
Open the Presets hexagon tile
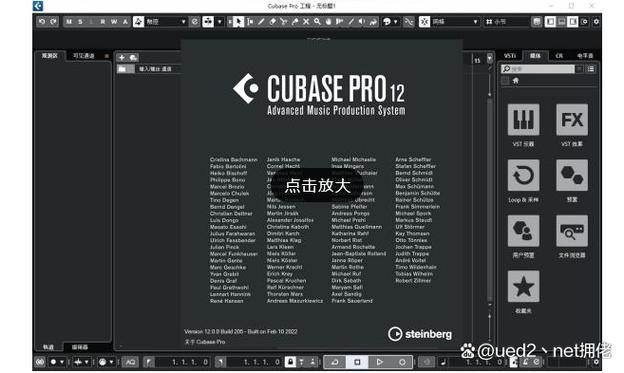572,175
